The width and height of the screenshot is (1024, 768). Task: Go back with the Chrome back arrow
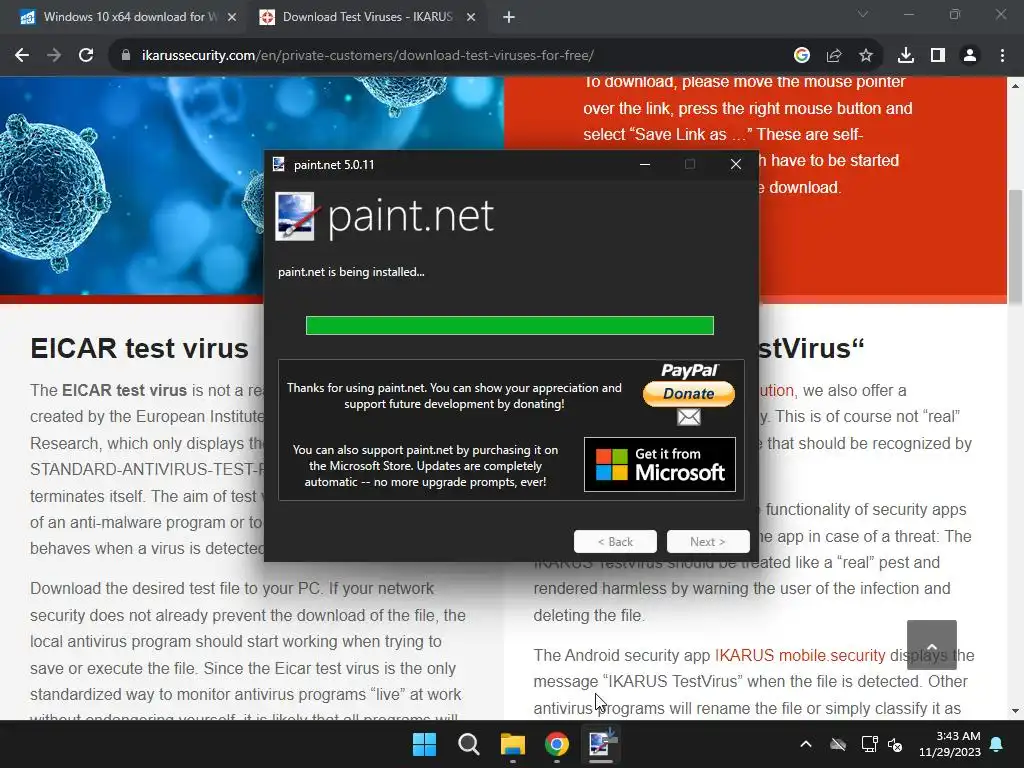(22, 56)
